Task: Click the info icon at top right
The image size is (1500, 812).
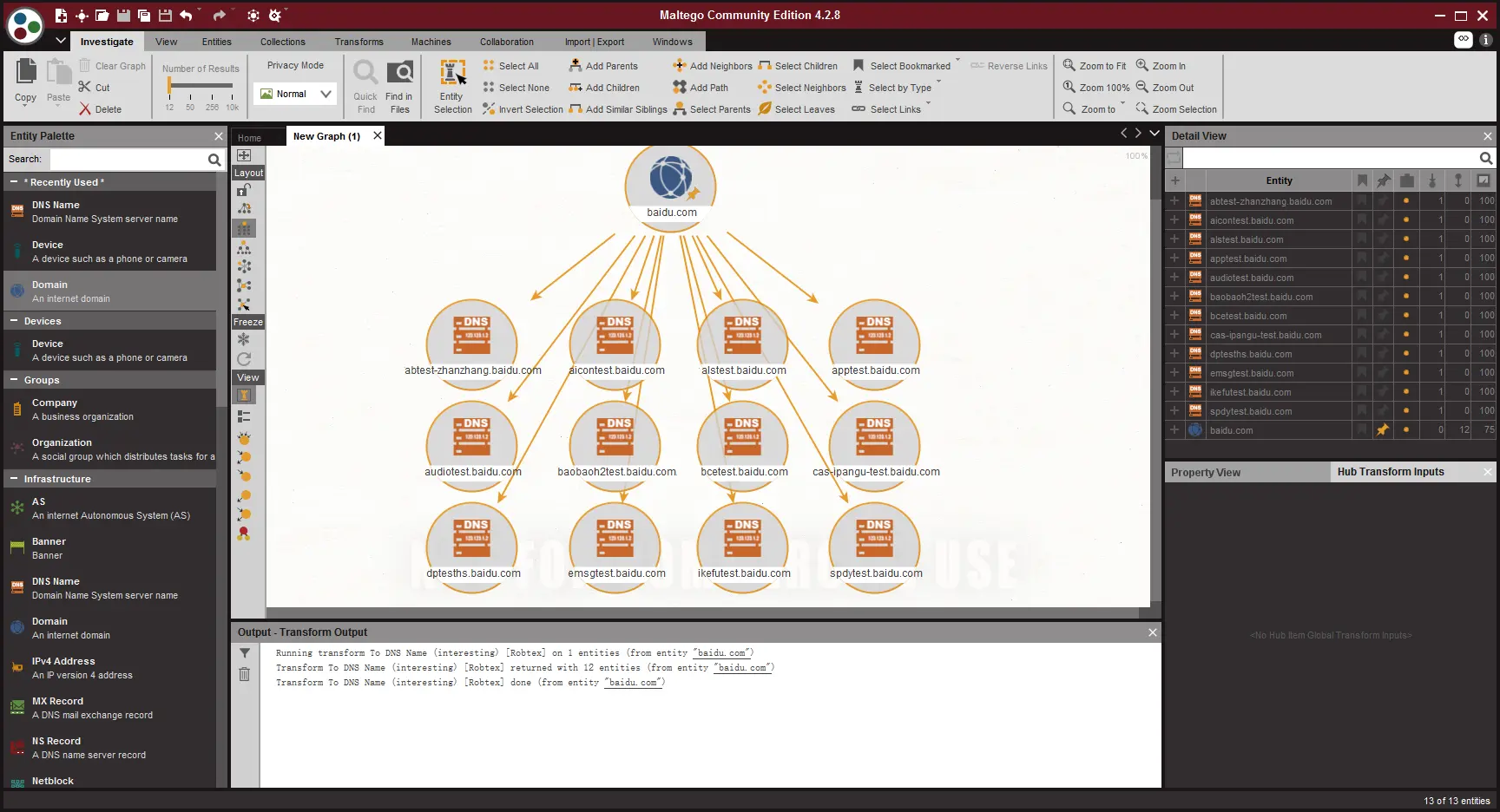Action: 1485,40
